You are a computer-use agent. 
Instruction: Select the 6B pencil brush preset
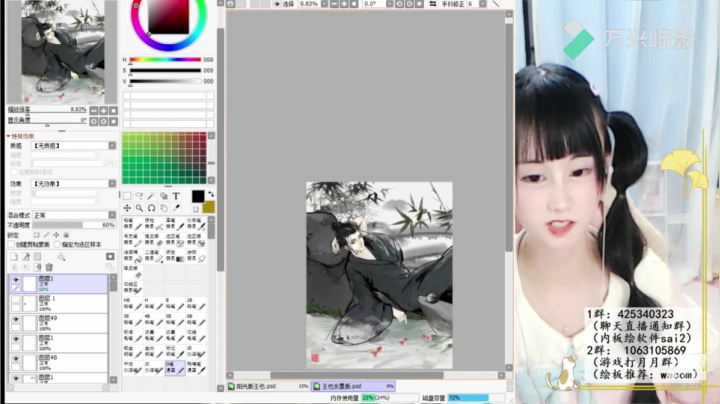(x=196, y=320)
